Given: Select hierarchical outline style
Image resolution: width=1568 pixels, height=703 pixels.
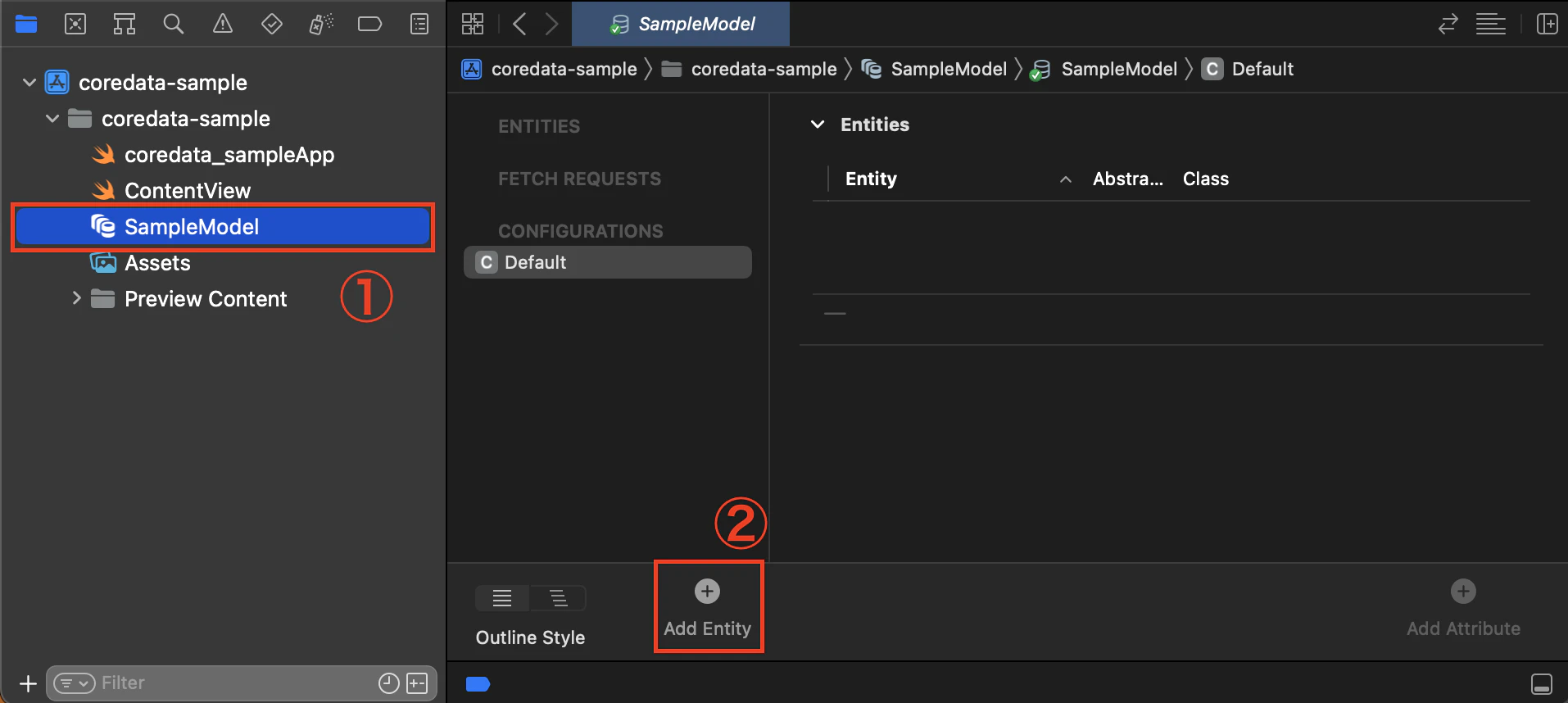Looking at the screenshot, I should tap(559, 598).
